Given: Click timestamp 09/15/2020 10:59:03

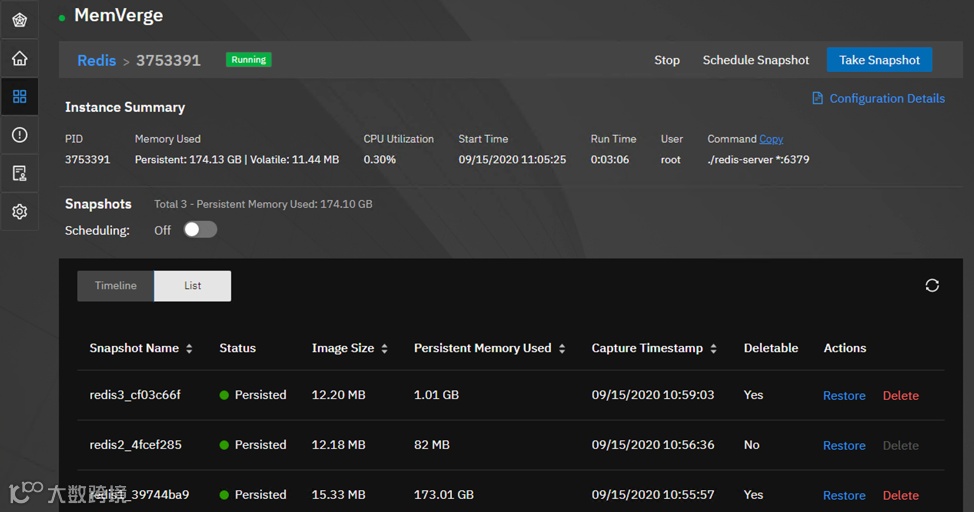Looking at the screenshot, I should pos(653,395).
